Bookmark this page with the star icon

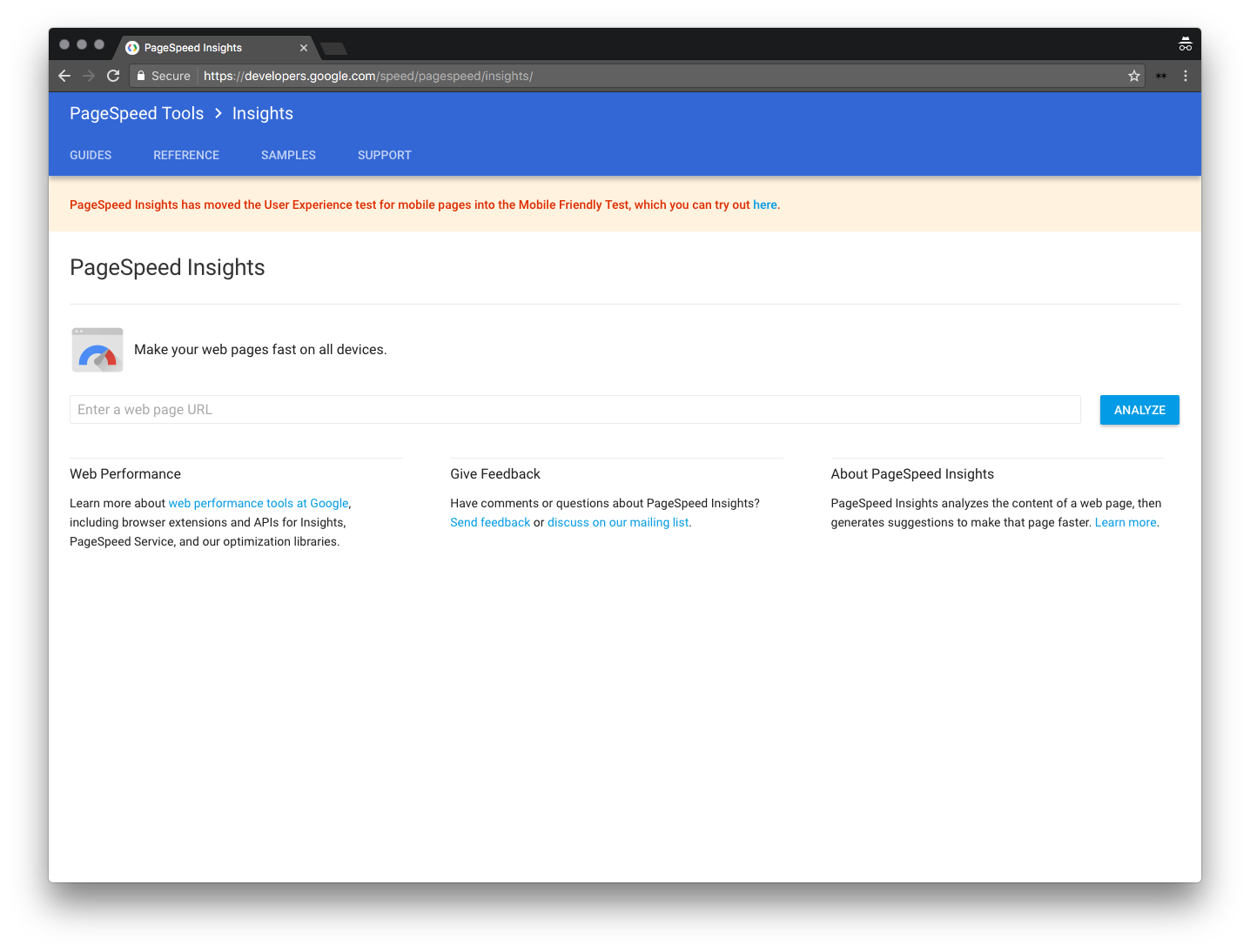click(x=1133, y=76)
